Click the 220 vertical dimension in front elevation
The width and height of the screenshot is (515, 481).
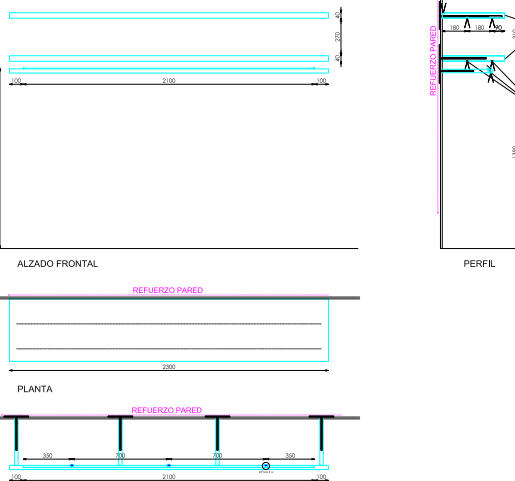pos(338,37)
